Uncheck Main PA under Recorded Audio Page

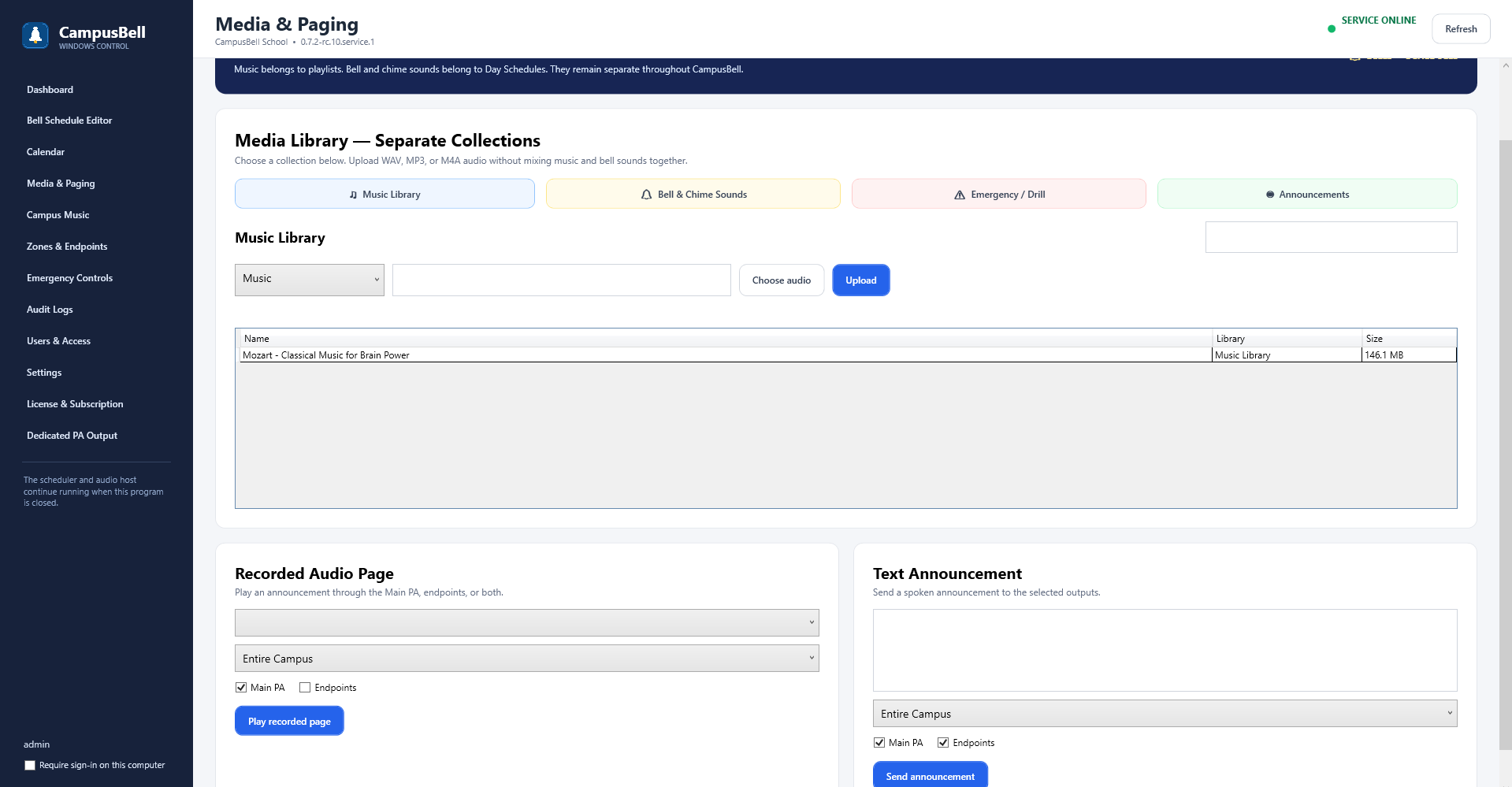point(241,688)
